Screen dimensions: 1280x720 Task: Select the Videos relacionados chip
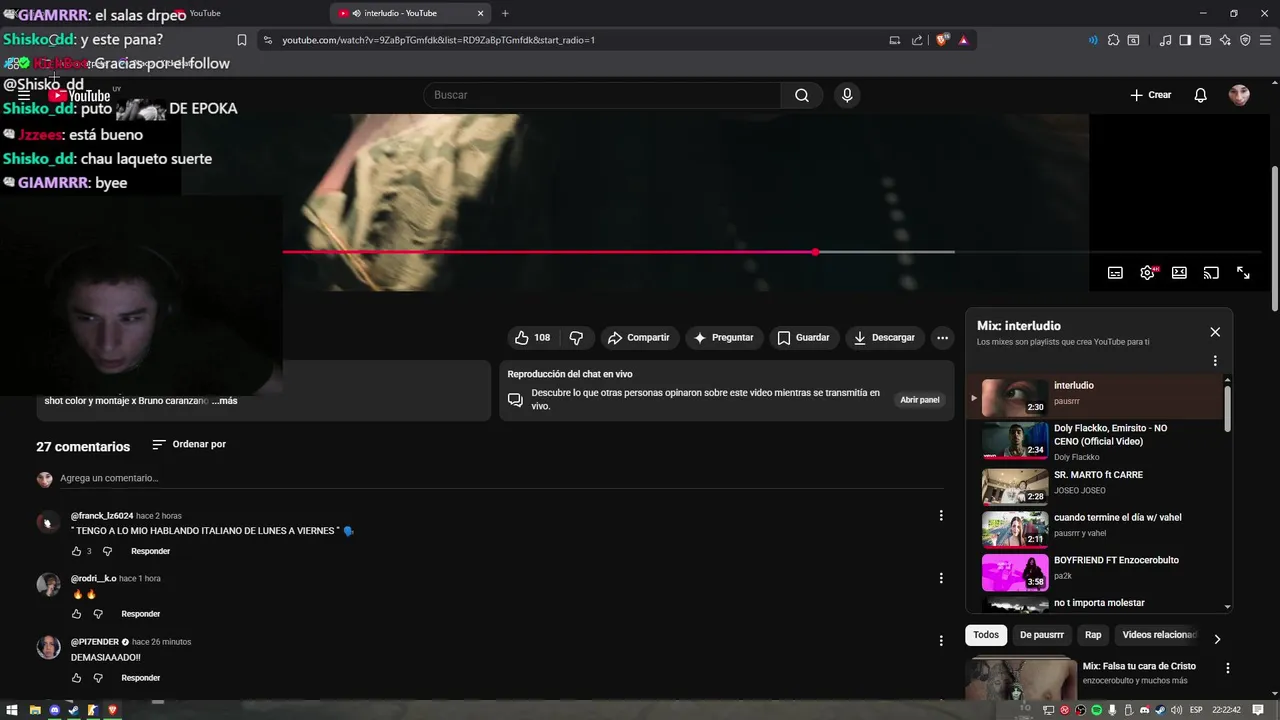tap(1158, 635)
